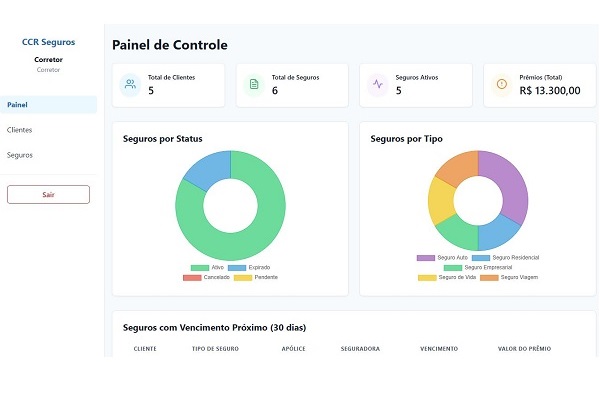Click the document icon in Total de Seguros card
The height and width of the screenshot is (400, 600).
[254, 85]
